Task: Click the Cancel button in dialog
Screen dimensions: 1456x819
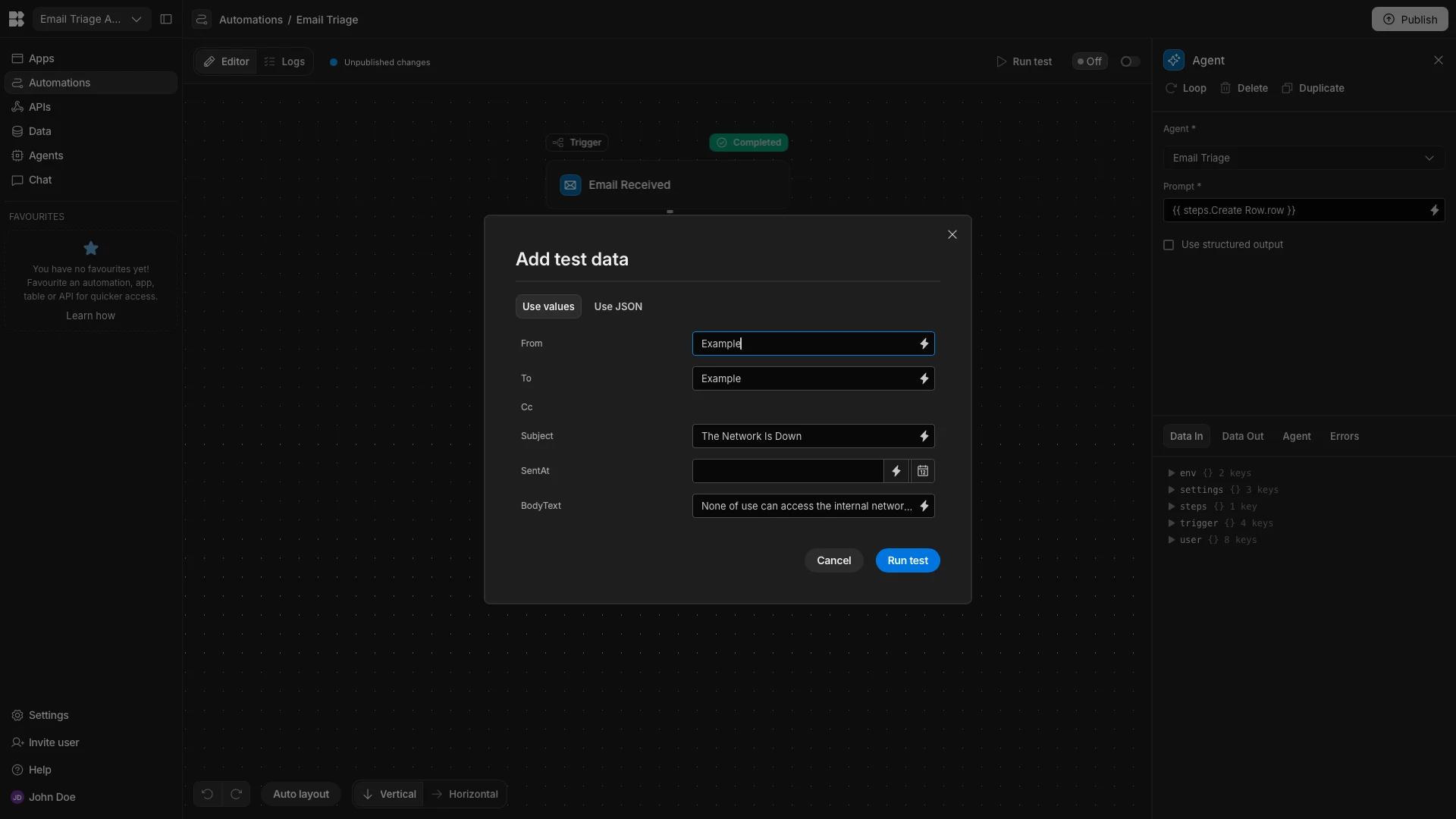Action: 833,560
